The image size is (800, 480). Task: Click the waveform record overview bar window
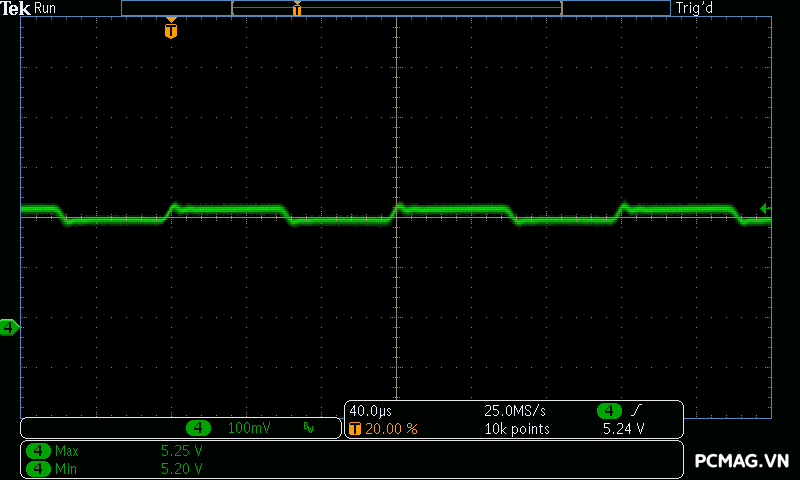[x=396, y=8]
